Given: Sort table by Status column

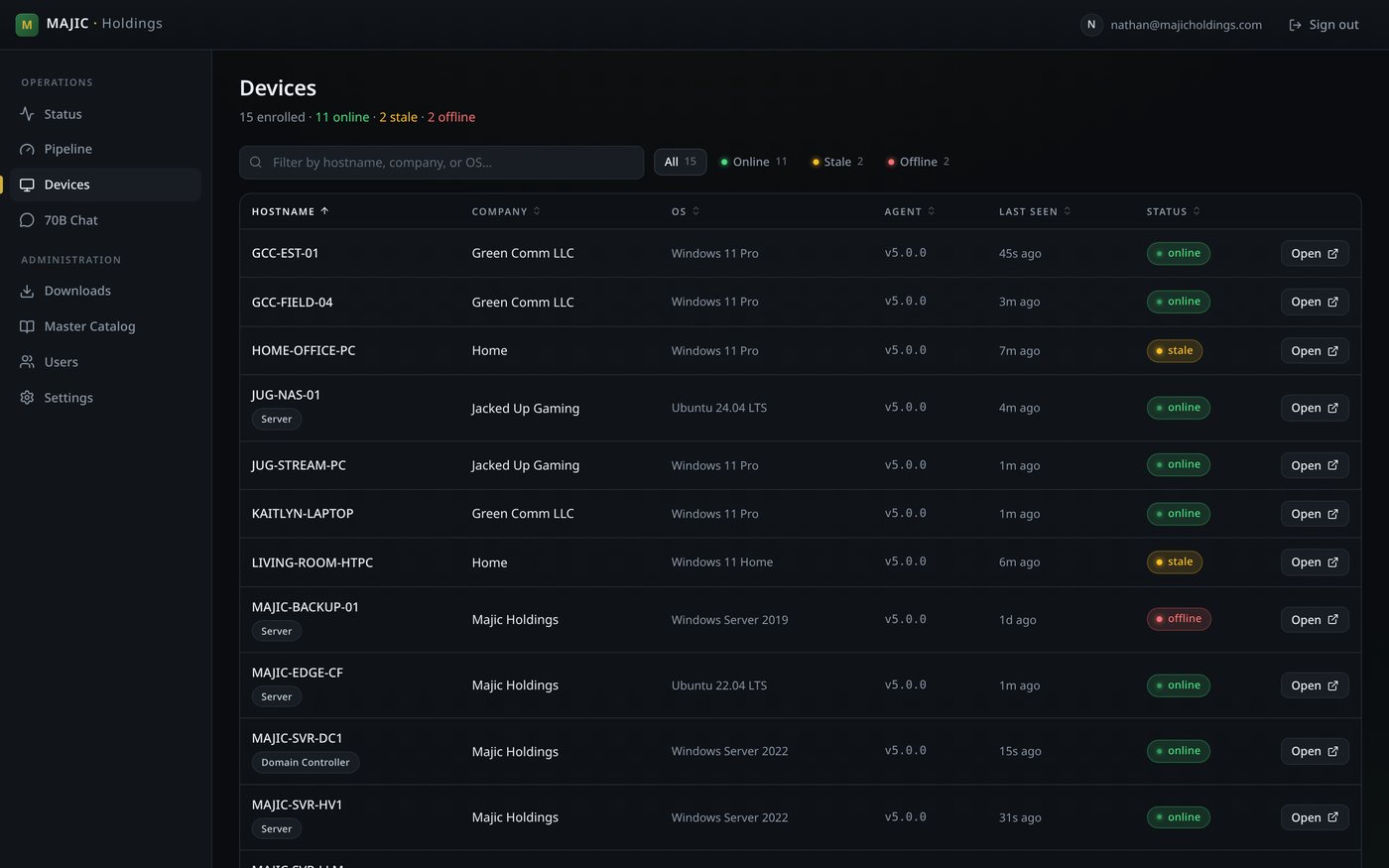Looking at the screenshot, I should [x=1174, y=211].
